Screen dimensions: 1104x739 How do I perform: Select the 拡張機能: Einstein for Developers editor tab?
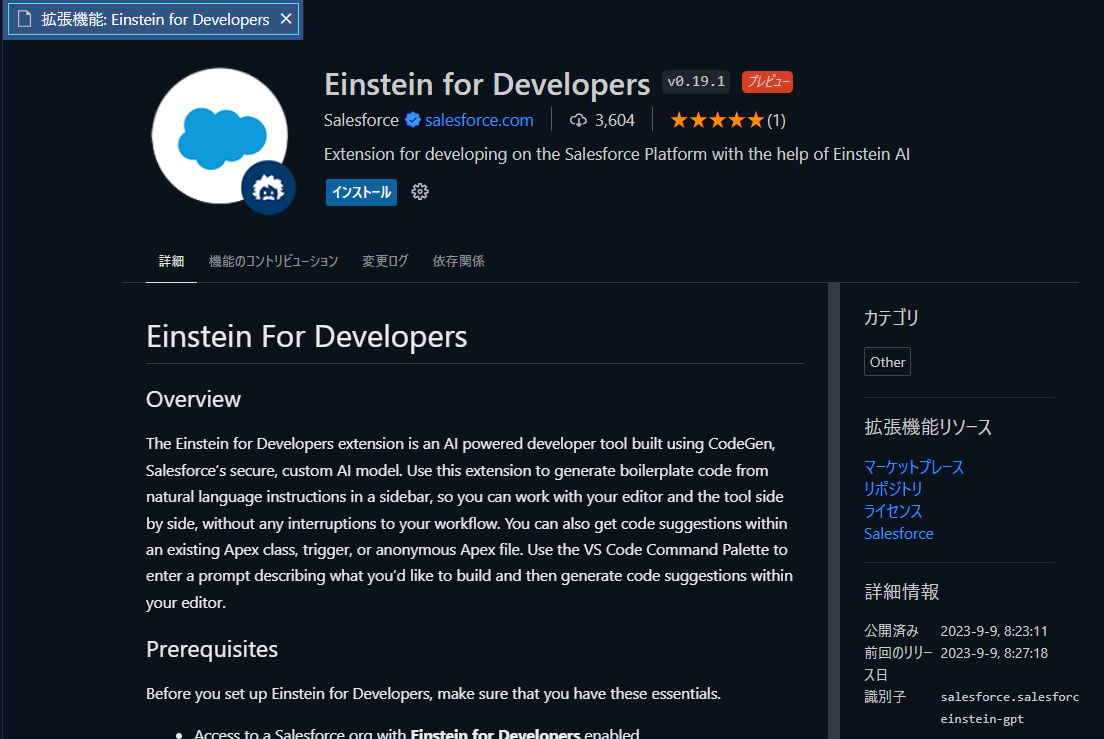point(153,19)
